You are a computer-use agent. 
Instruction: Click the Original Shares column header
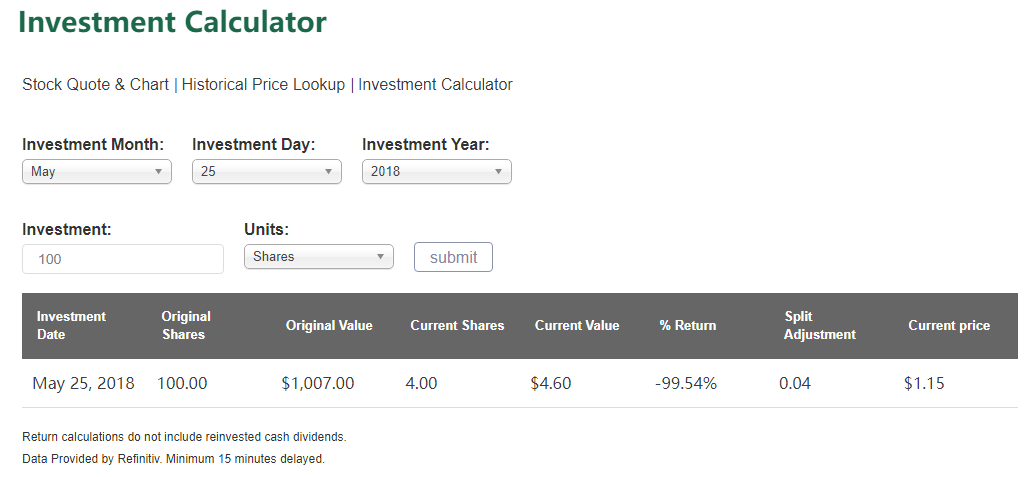coord(186,325)
